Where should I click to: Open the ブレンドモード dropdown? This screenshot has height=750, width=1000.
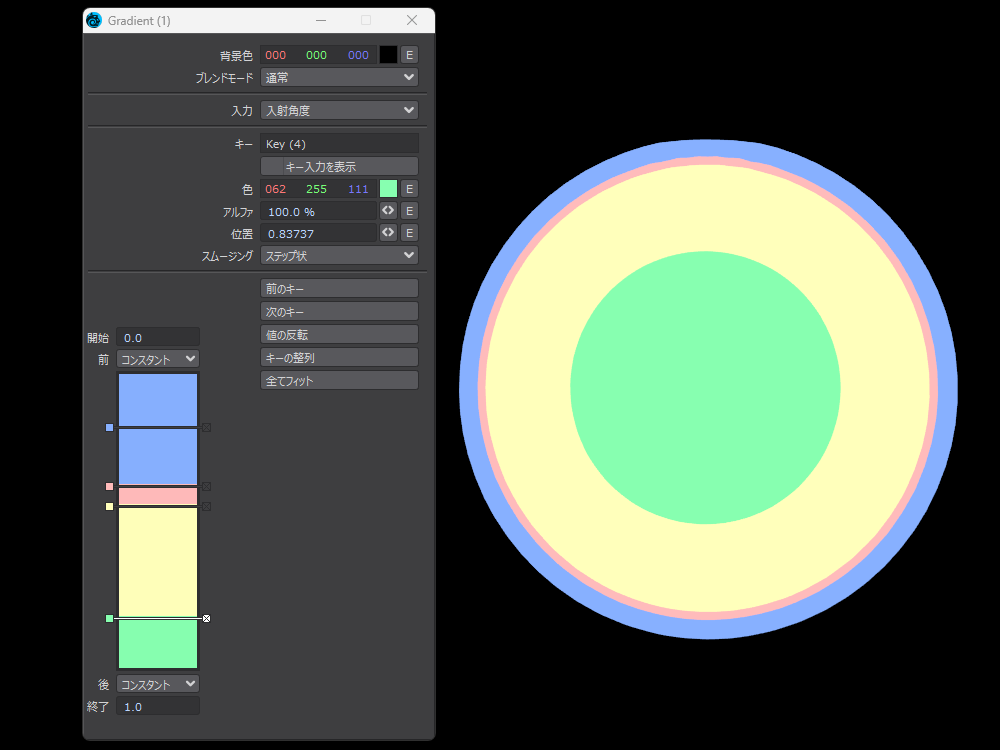coord(339,77)
